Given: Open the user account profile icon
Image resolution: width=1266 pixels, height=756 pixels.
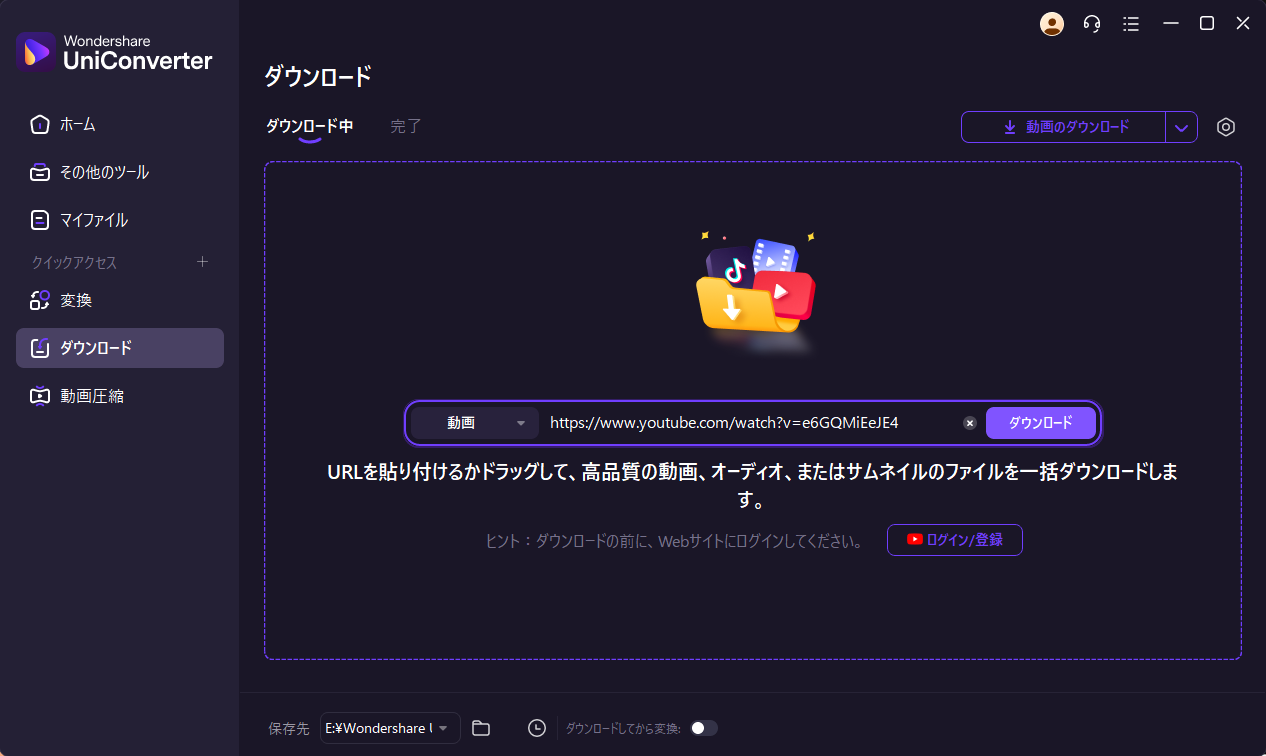Looking at the screenshot, I should point(1052,24).
